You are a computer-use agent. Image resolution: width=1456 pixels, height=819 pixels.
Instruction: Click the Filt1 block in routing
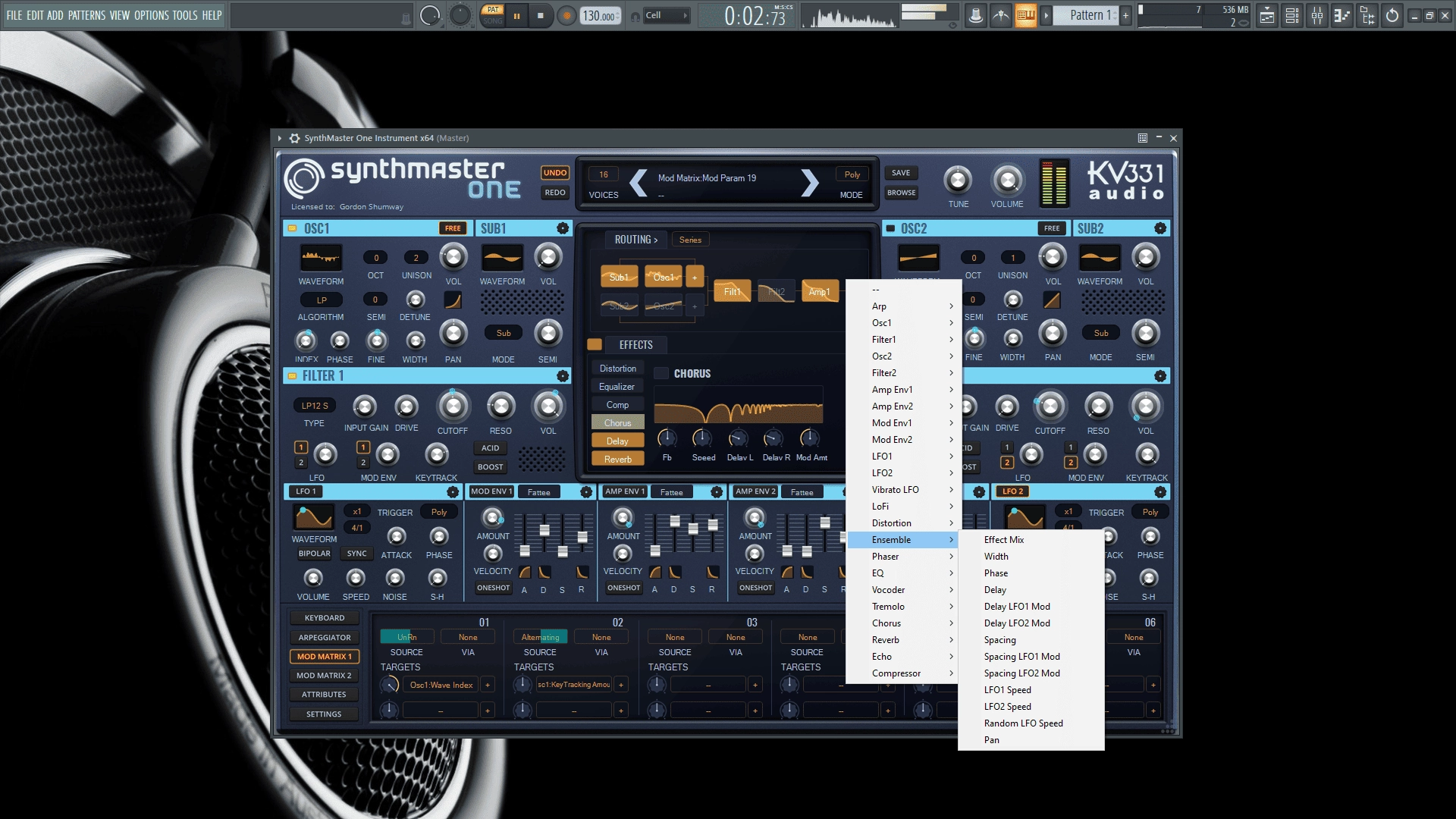point(732,291)
